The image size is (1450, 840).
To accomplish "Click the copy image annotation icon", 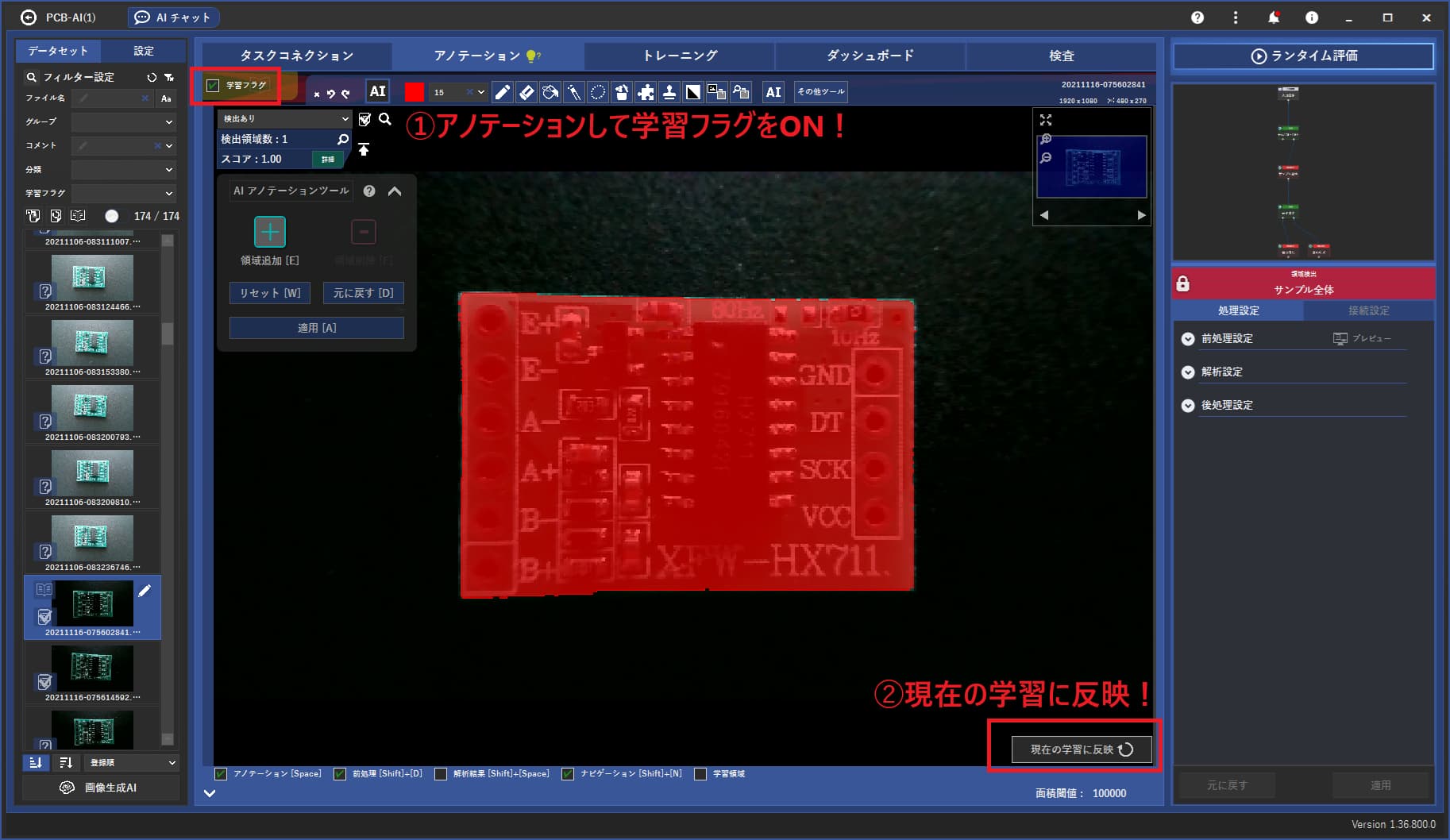I will pos(717,92).
